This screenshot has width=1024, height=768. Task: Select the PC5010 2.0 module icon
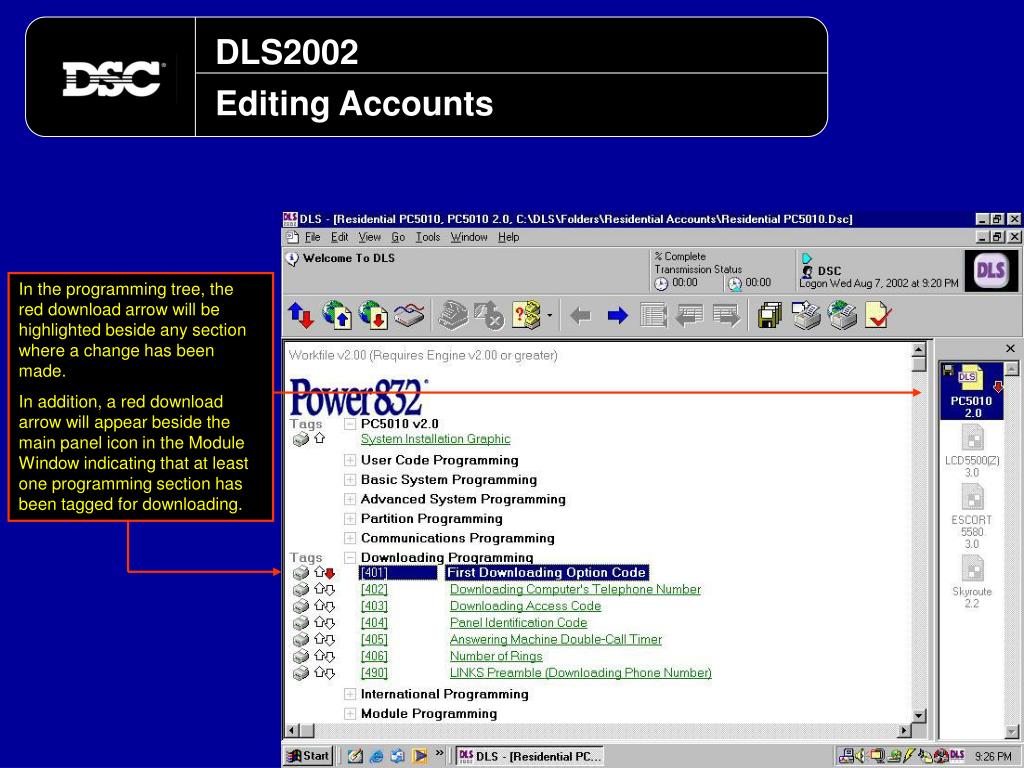[x=972, y=391]
